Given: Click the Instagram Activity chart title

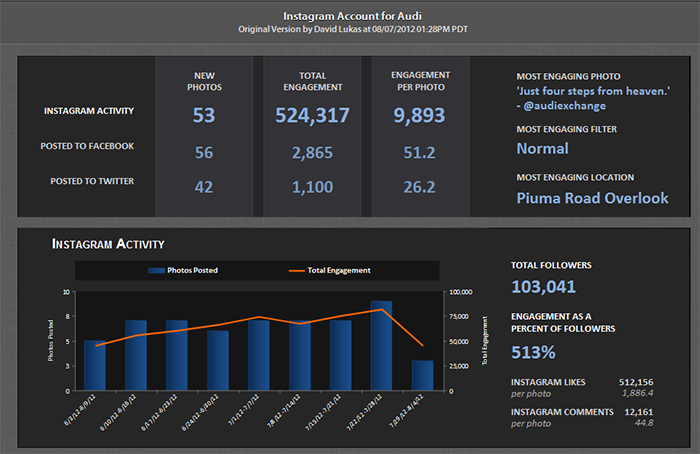Looking at the screenshot, I should pyautogui.click(x=108, y=243).
